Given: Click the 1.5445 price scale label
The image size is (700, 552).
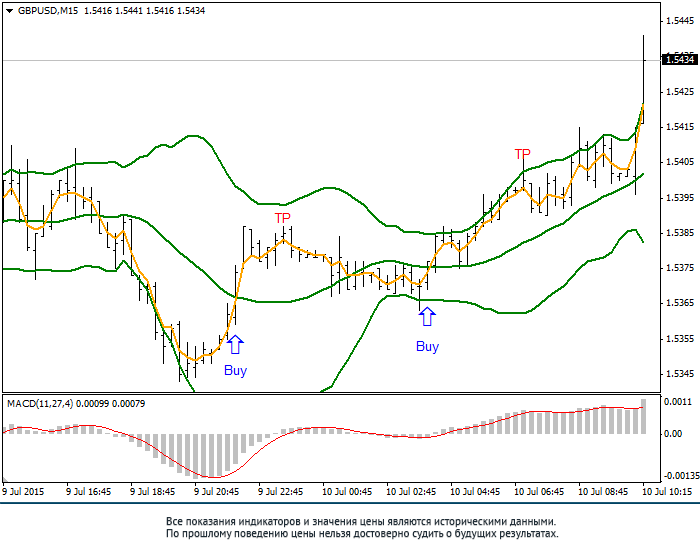Looking at the screenshot, I should pos(680,21).
